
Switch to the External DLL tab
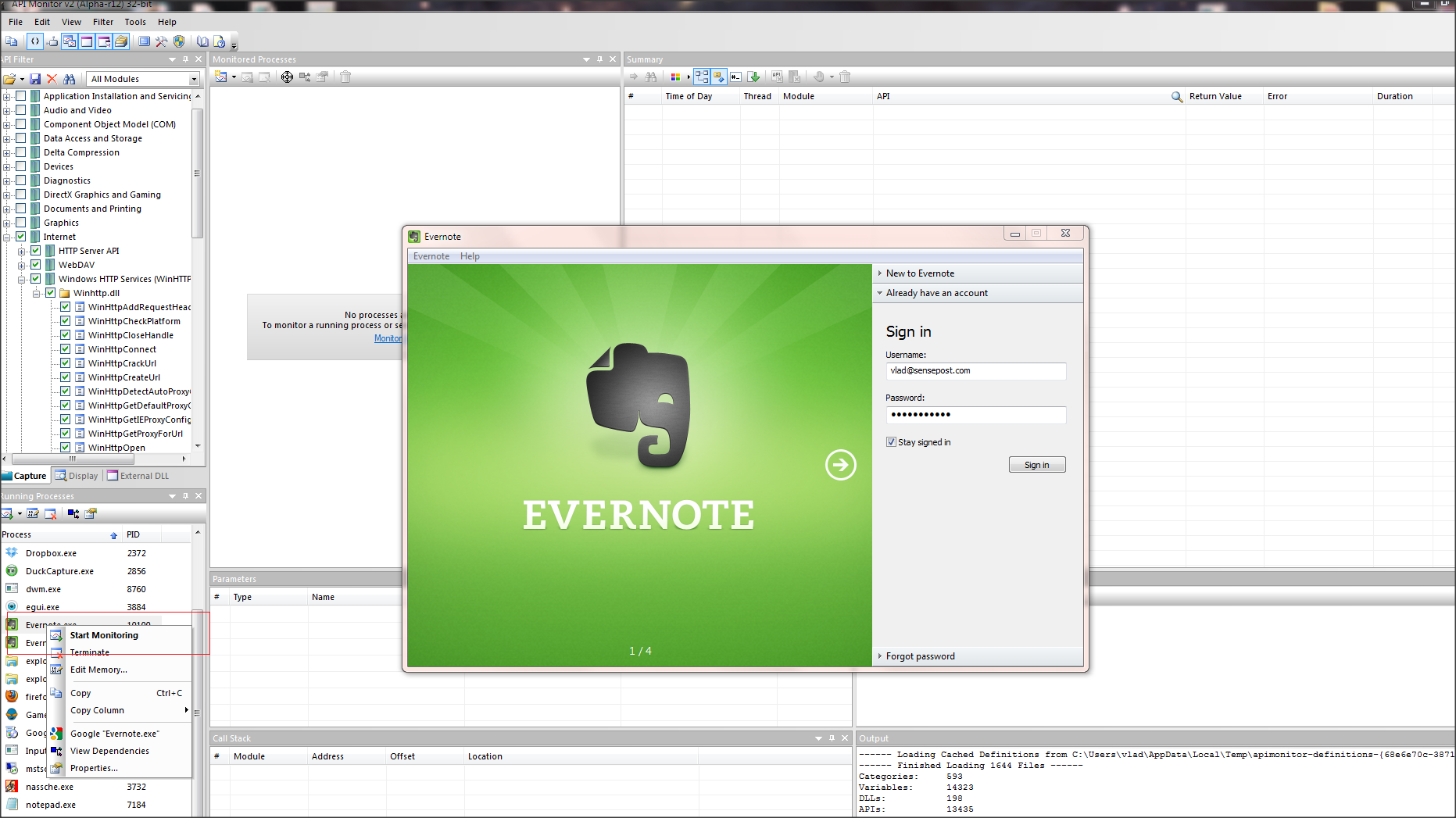(x=138, y=476)
